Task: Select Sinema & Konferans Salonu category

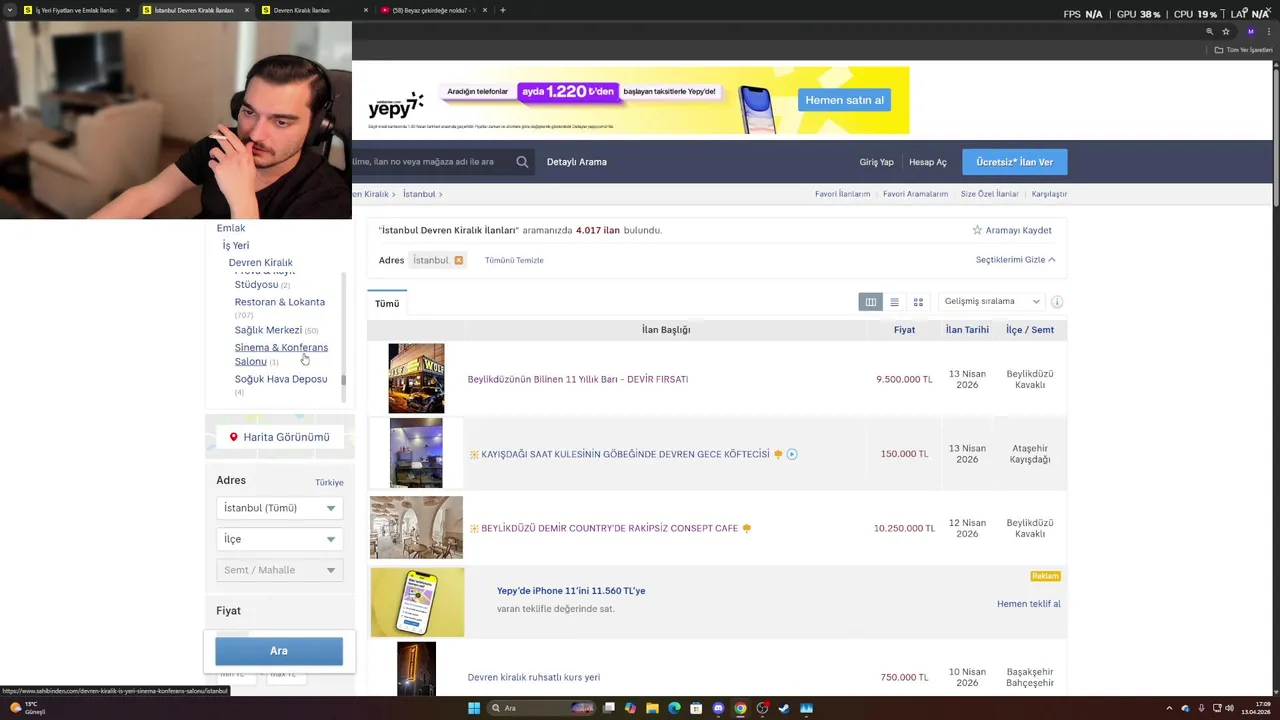Action: pos(281,354)
